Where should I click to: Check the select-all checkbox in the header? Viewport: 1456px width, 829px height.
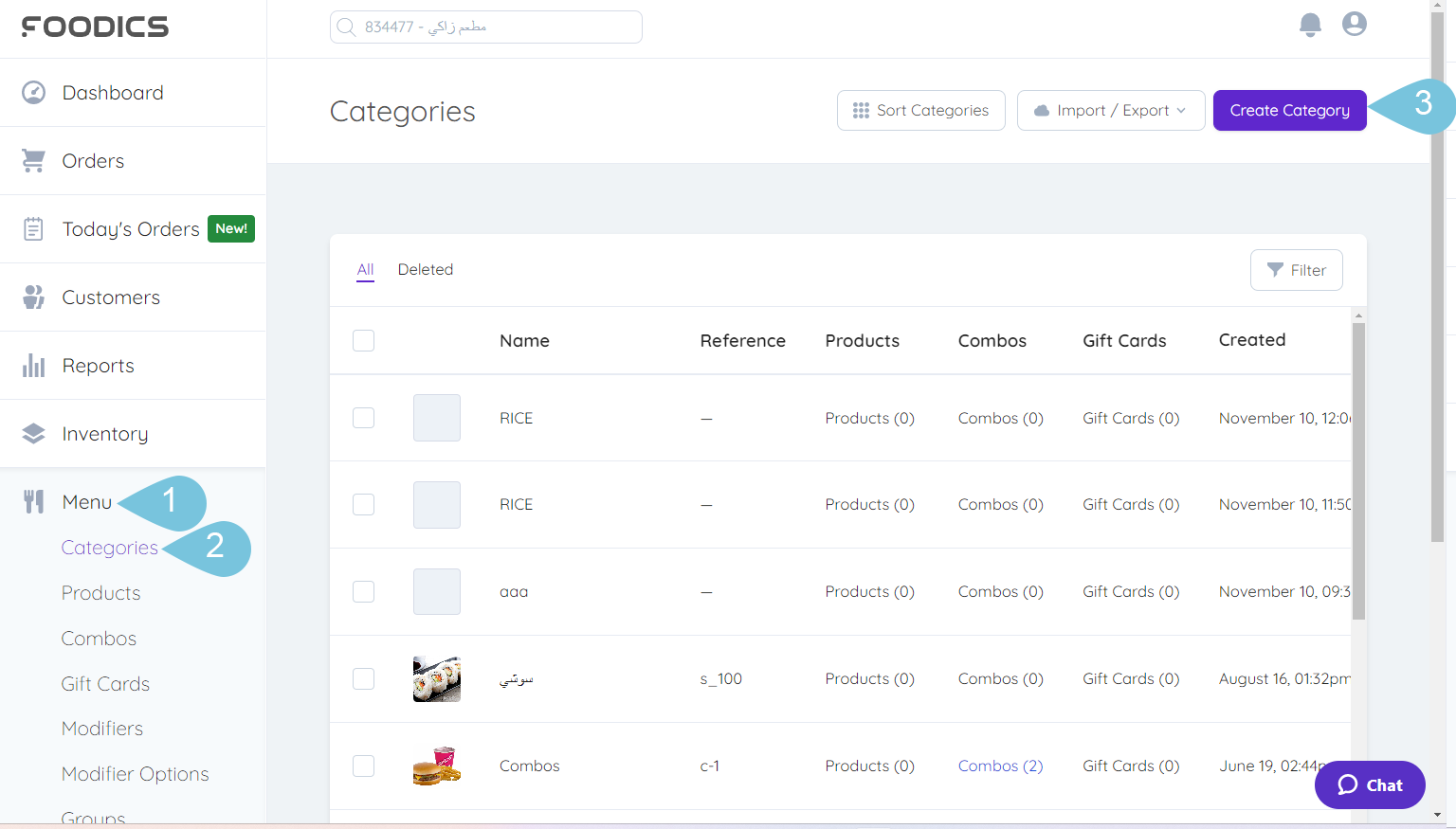point(363,339)
